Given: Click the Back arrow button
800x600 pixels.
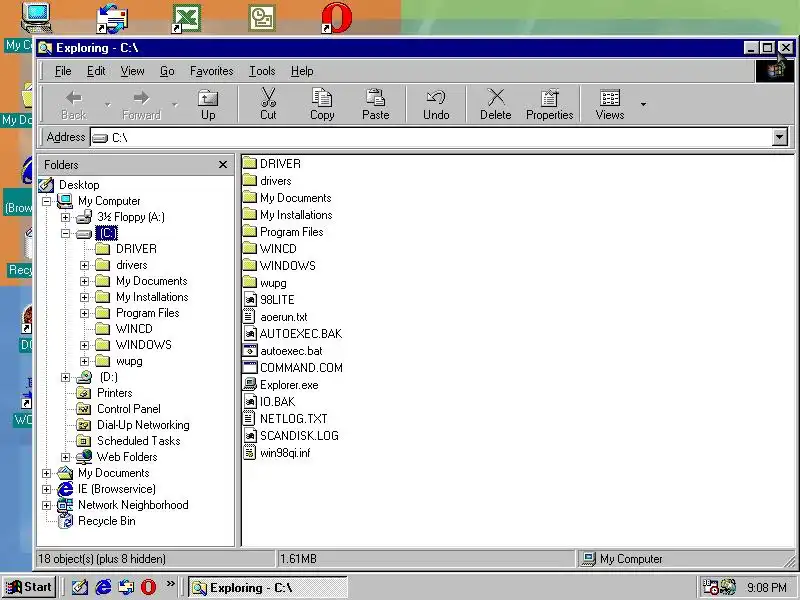Looking at the screenshot, I should 74,105.
